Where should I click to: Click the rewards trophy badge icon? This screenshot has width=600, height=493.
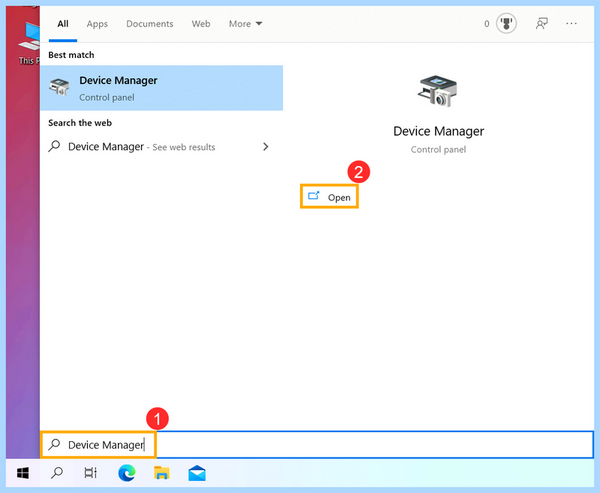pos(506,24)
